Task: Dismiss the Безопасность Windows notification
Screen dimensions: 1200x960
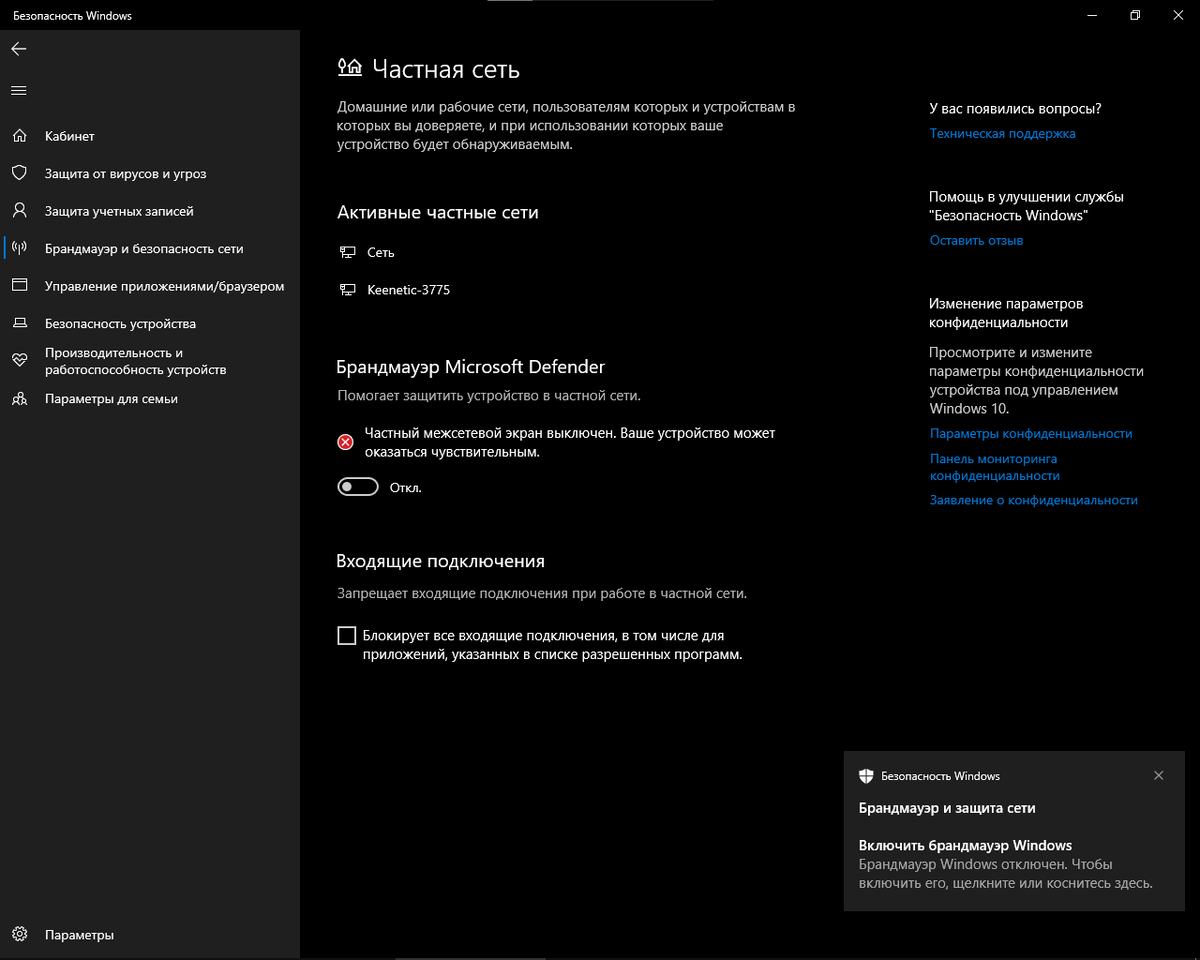Action: [x=1158, y=776]
